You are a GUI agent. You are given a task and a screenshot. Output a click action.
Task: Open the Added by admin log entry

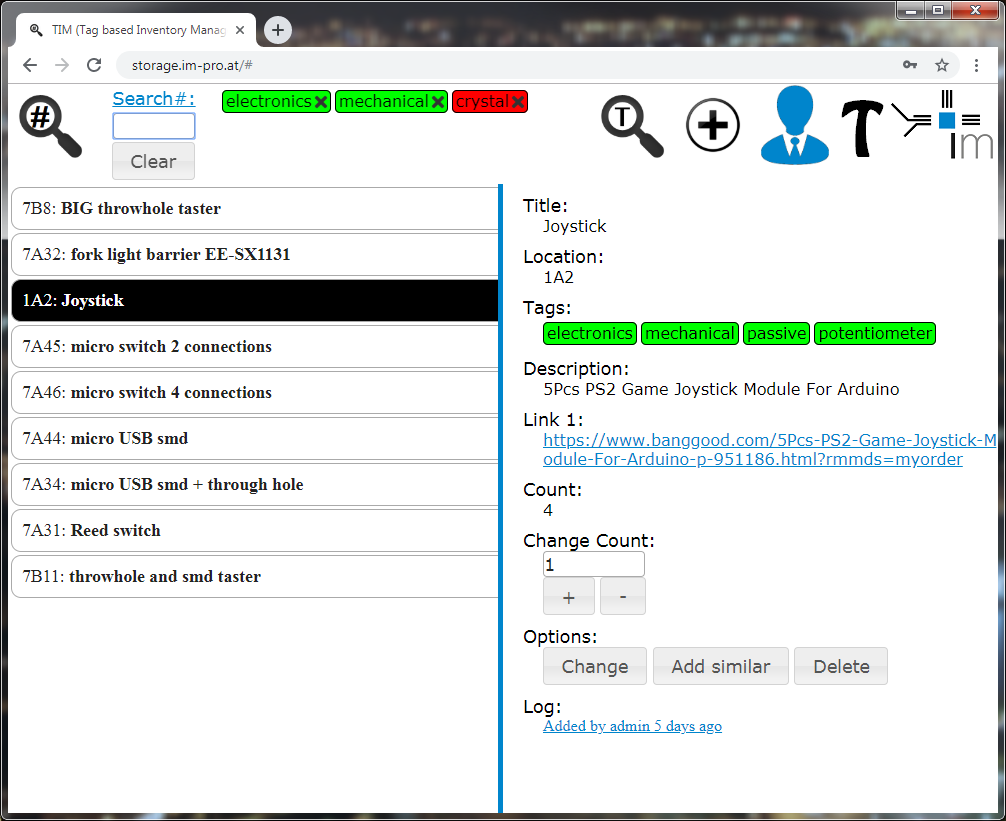[x=632, y=726]
